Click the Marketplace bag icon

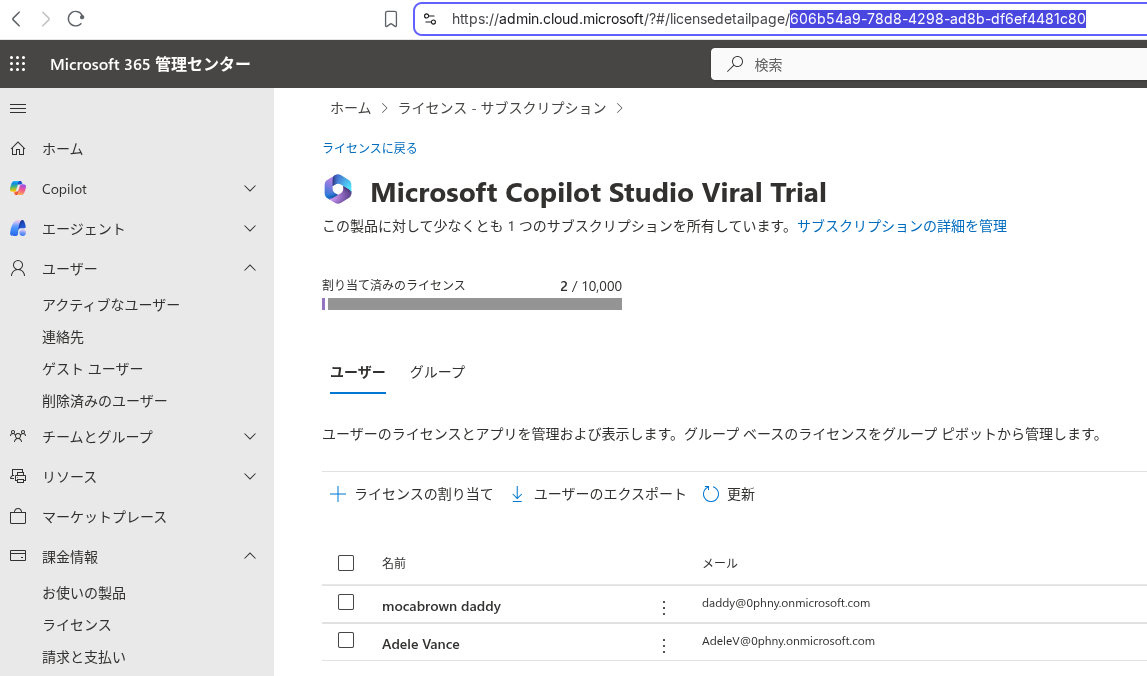point(18,517)
